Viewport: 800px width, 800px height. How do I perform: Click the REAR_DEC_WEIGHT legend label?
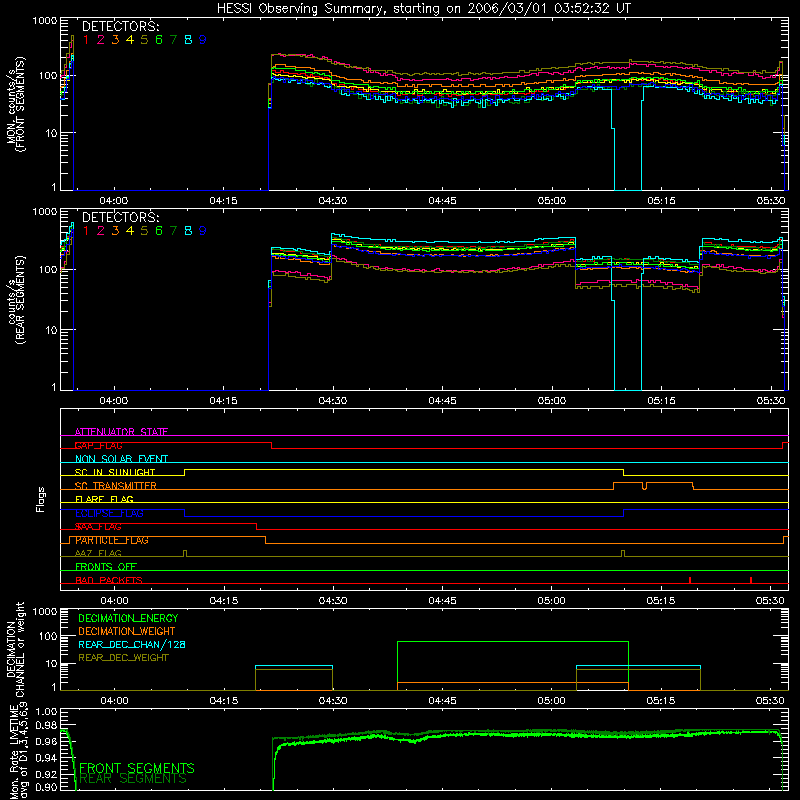pyautogui.click(x=123, y=658)
